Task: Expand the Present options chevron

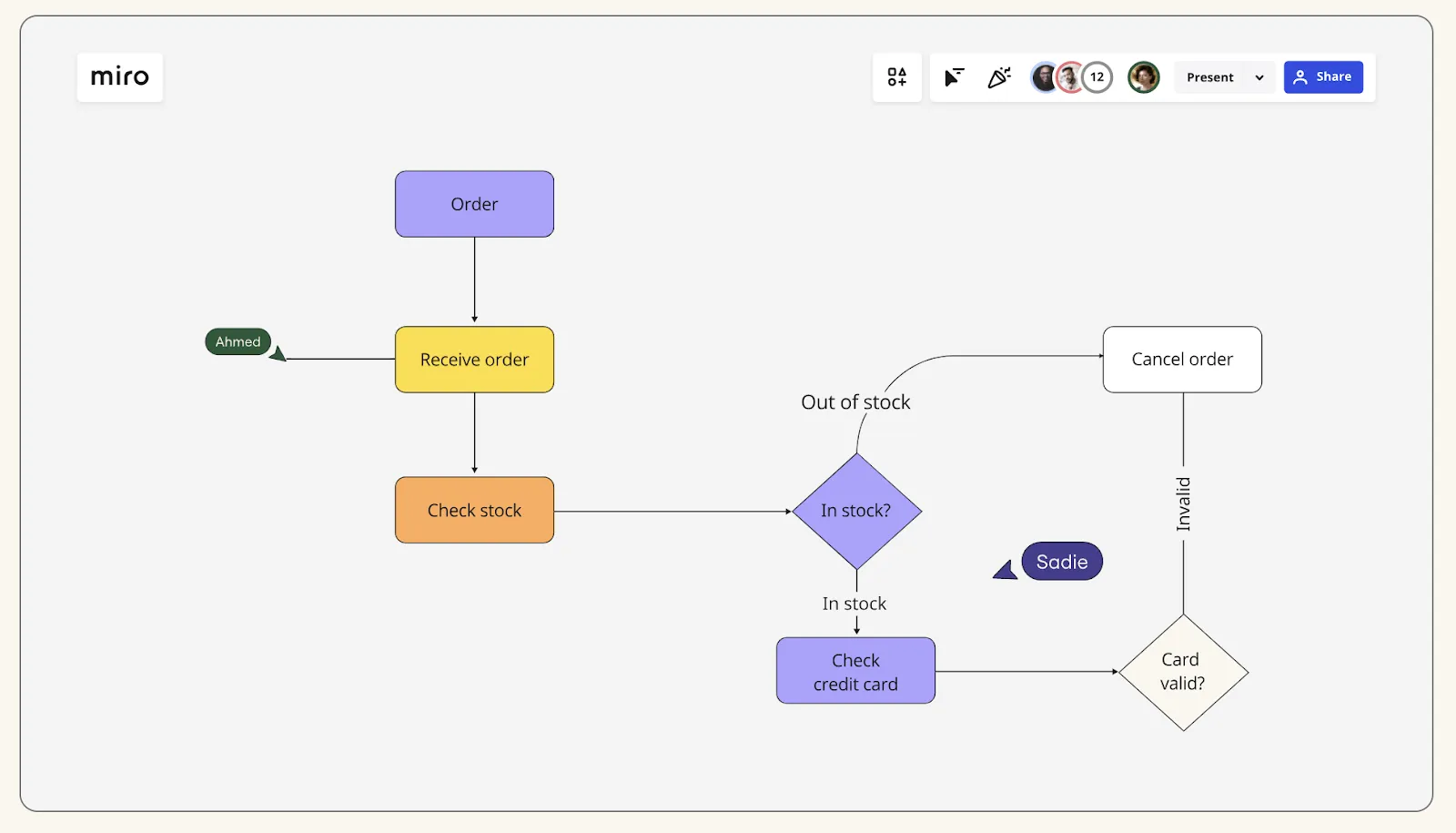Action: click(x=1259, y=77)
